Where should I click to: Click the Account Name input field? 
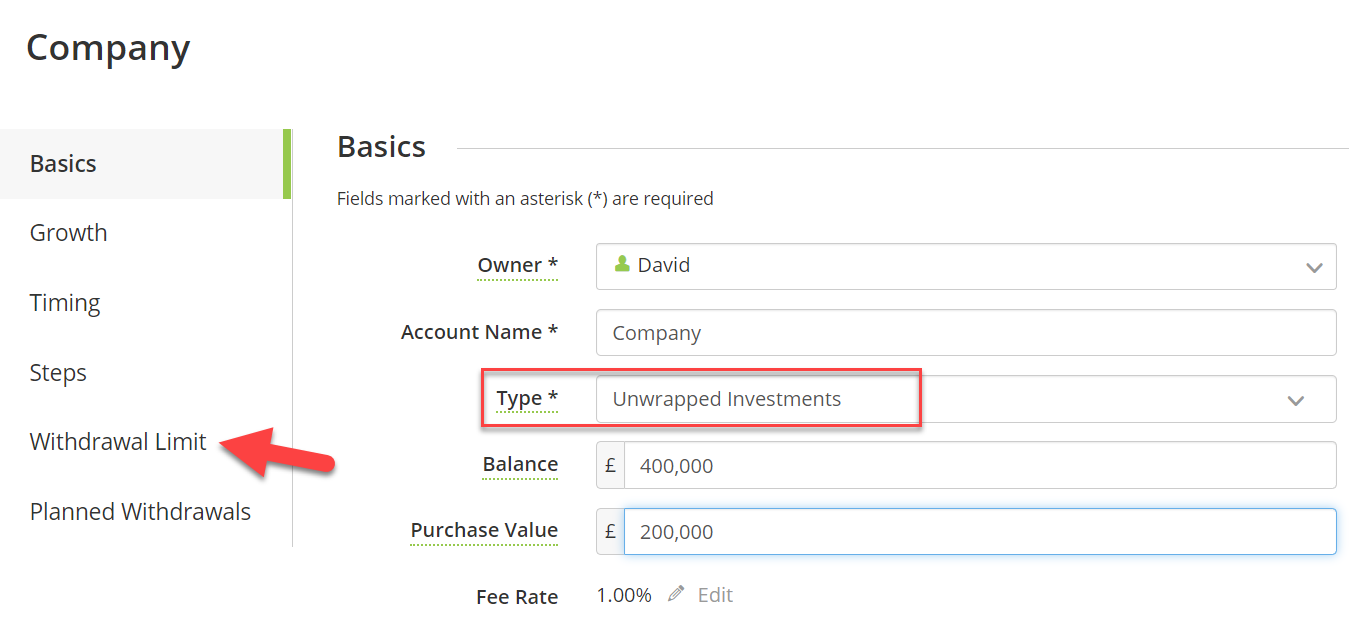coord(966,333)
